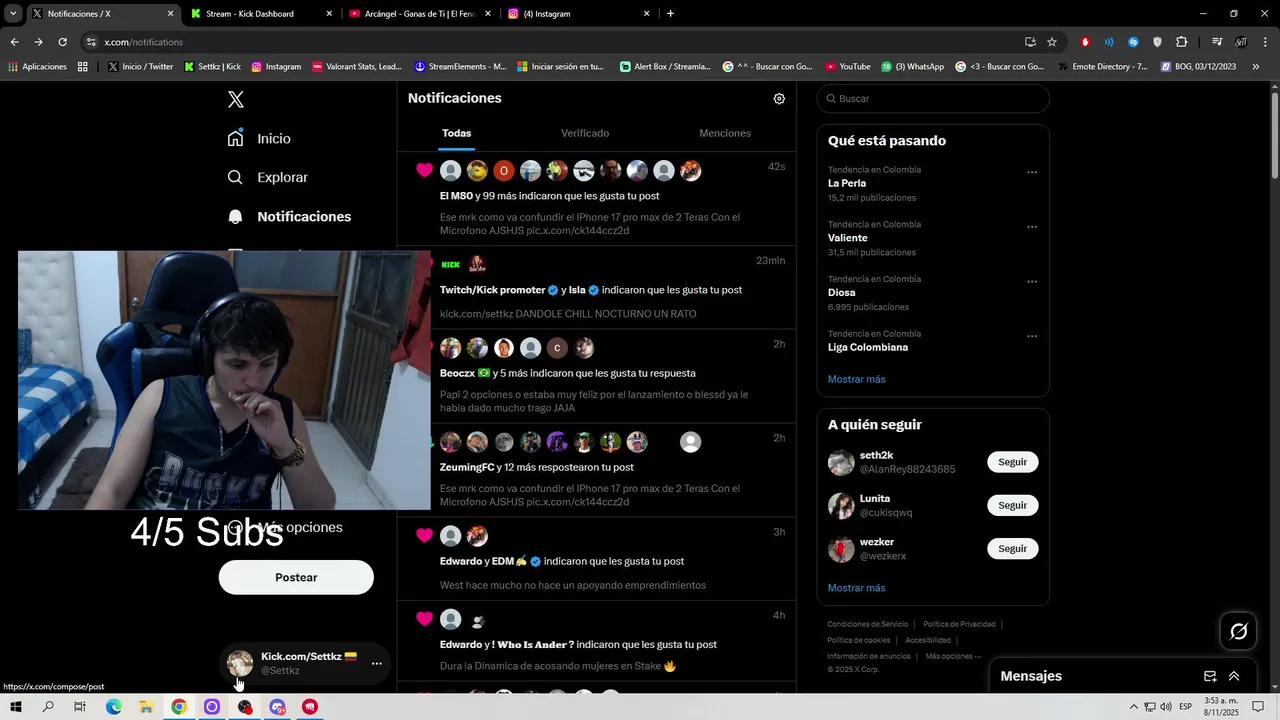Open Microsoft Edge from taskbar
The width and height of the screenshot is (1280, 720).
114,707
